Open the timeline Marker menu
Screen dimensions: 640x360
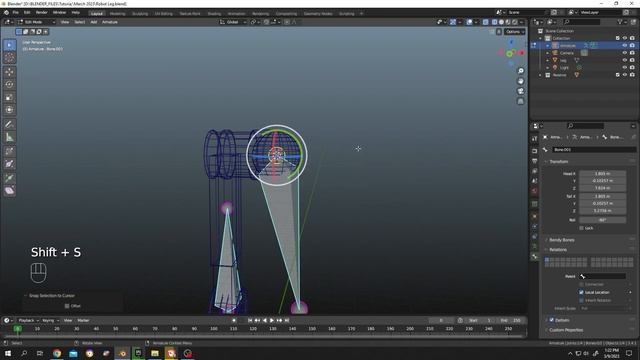[x=83, y=320]
